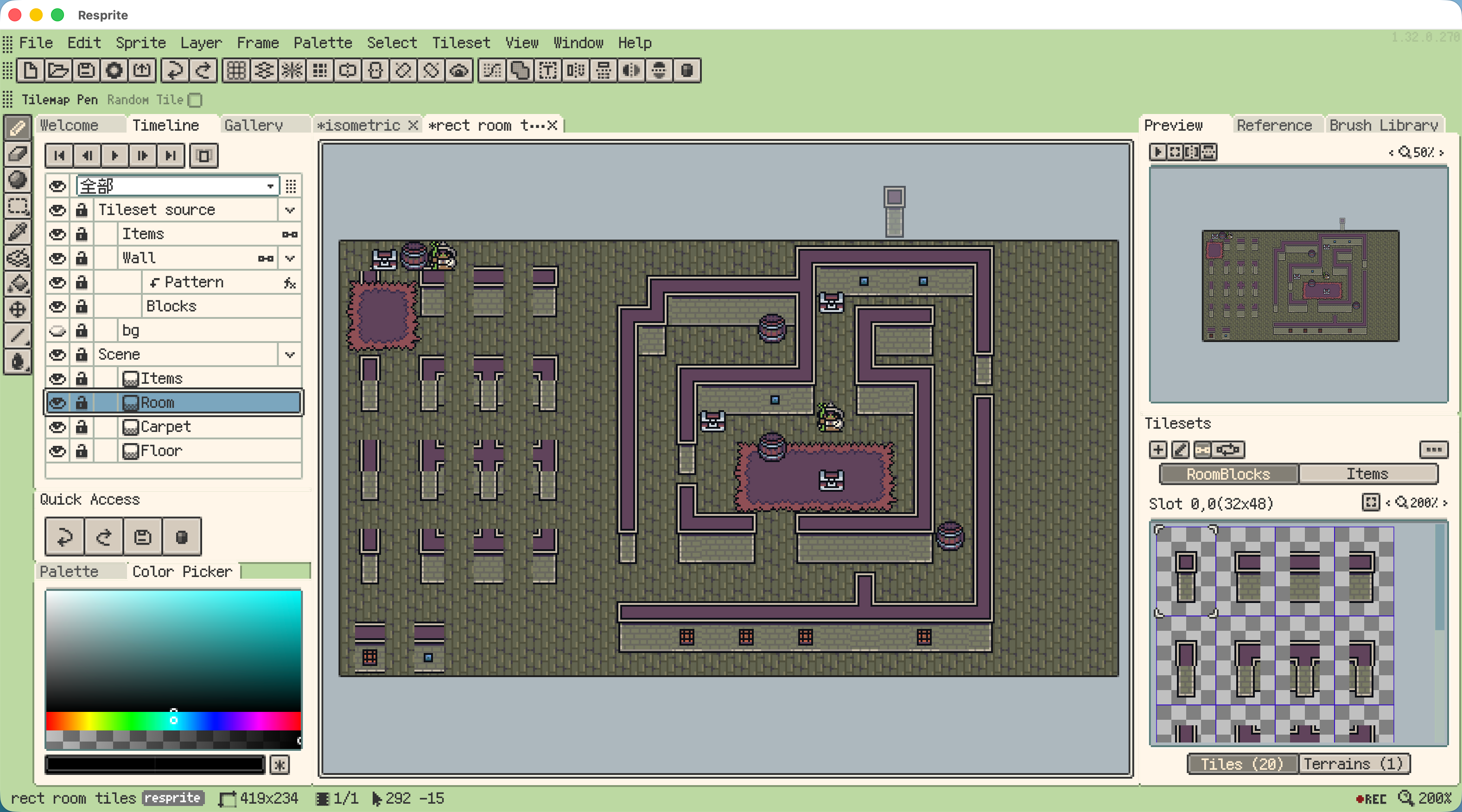Increase tileset zoom with arrow right of 200%
The height and width of the screenshot is (812, 1462).
[x=1444, y=503]
